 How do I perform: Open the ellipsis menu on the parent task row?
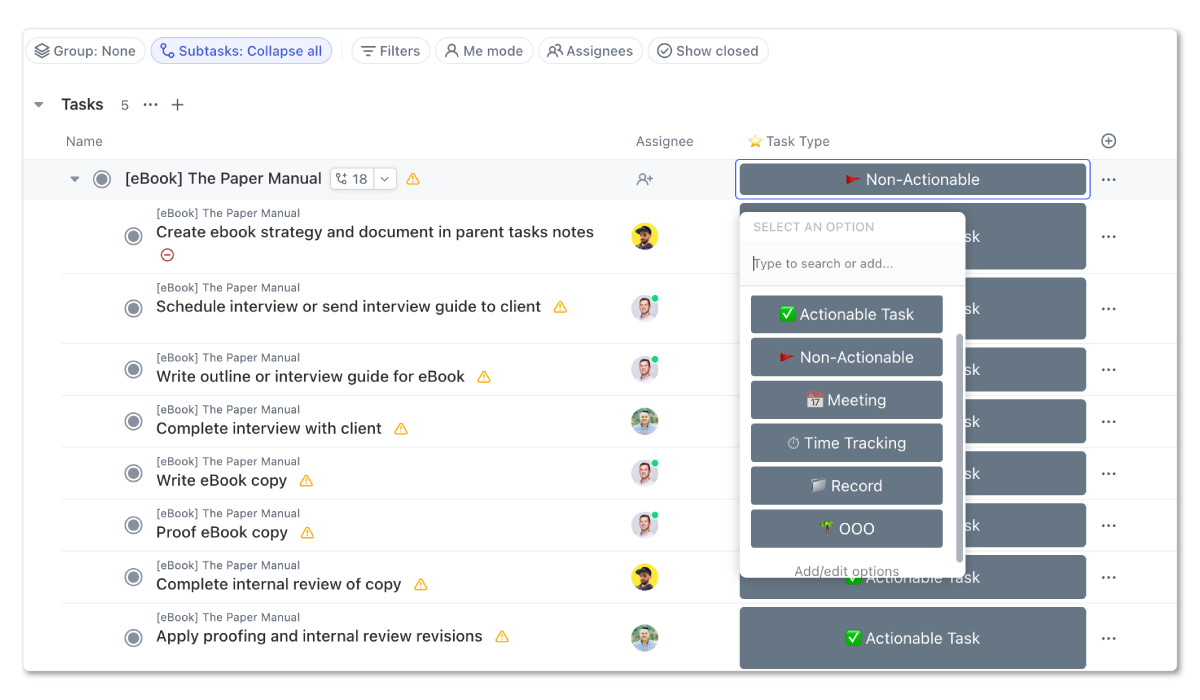point(1108,178)
